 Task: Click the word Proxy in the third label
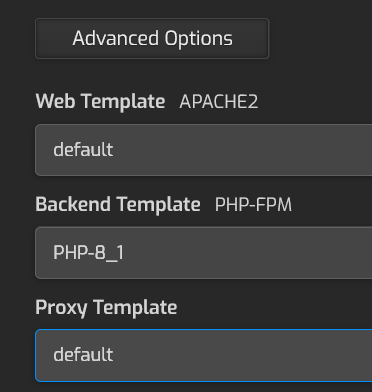[61, 308]
